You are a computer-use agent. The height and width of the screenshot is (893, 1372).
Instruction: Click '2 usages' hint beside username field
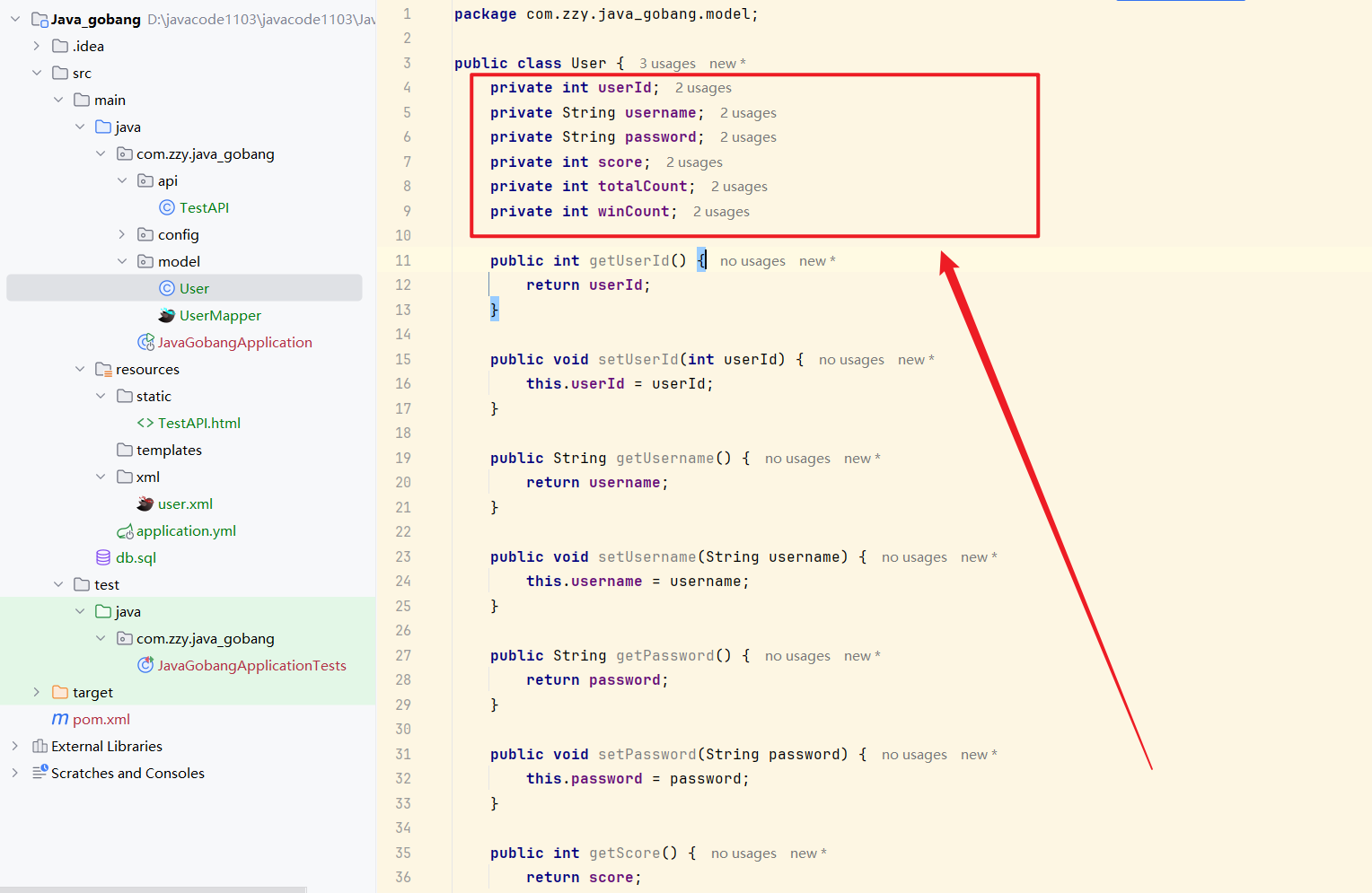(x=748, y=113)
